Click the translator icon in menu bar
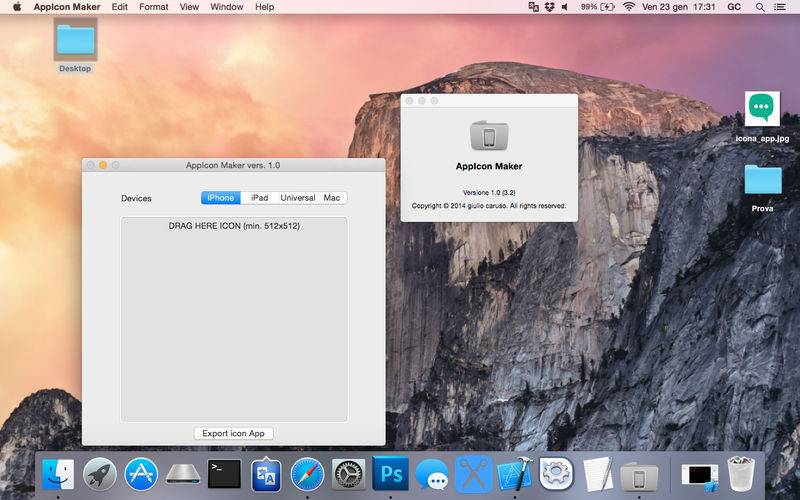The height and width of the screenshot is (500, 800). coord(533,7)
